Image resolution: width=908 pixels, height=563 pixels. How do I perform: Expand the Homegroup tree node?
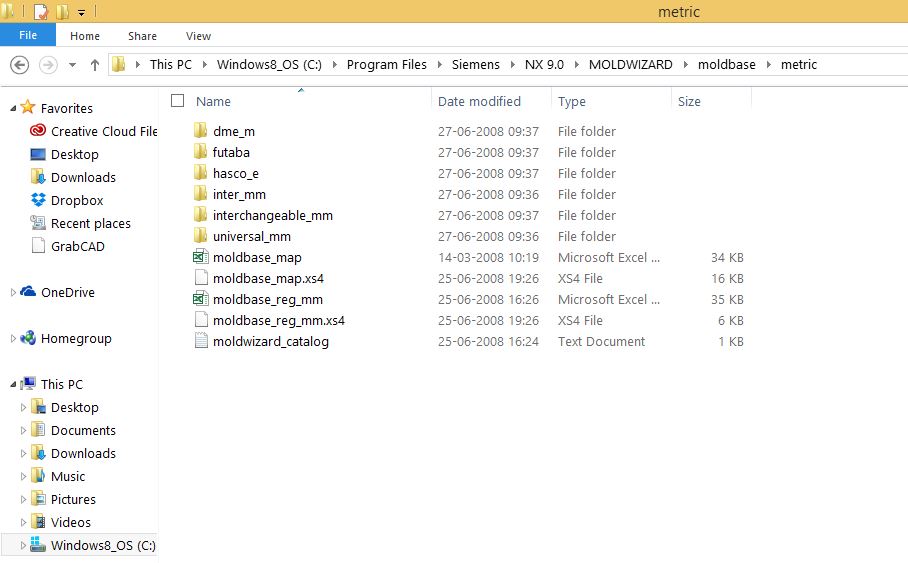point(13,338)
